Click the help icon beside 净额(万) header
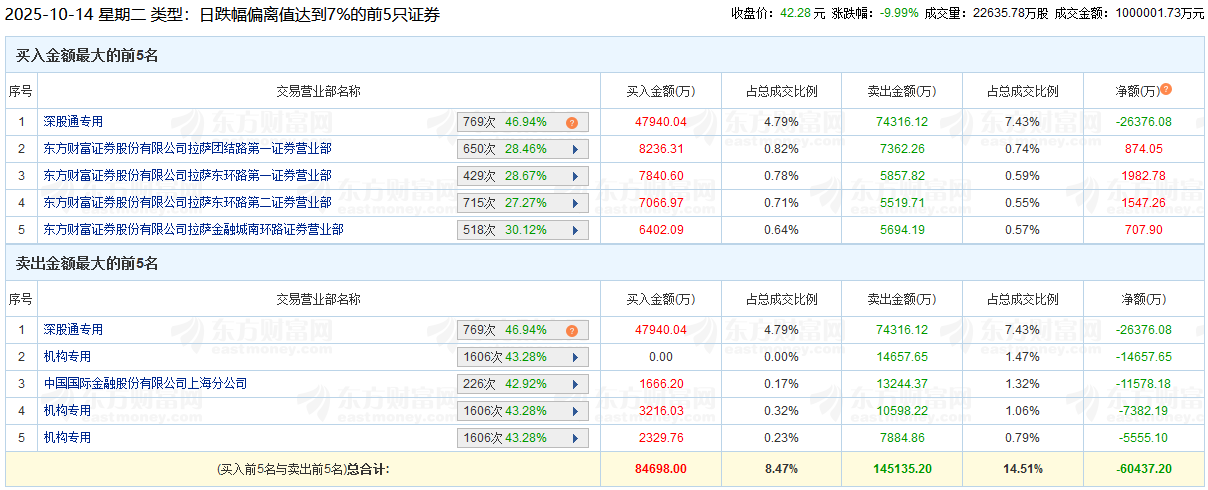Image resolution: width=1208 pixels, height=490 pixels. tap(1166, 90)
